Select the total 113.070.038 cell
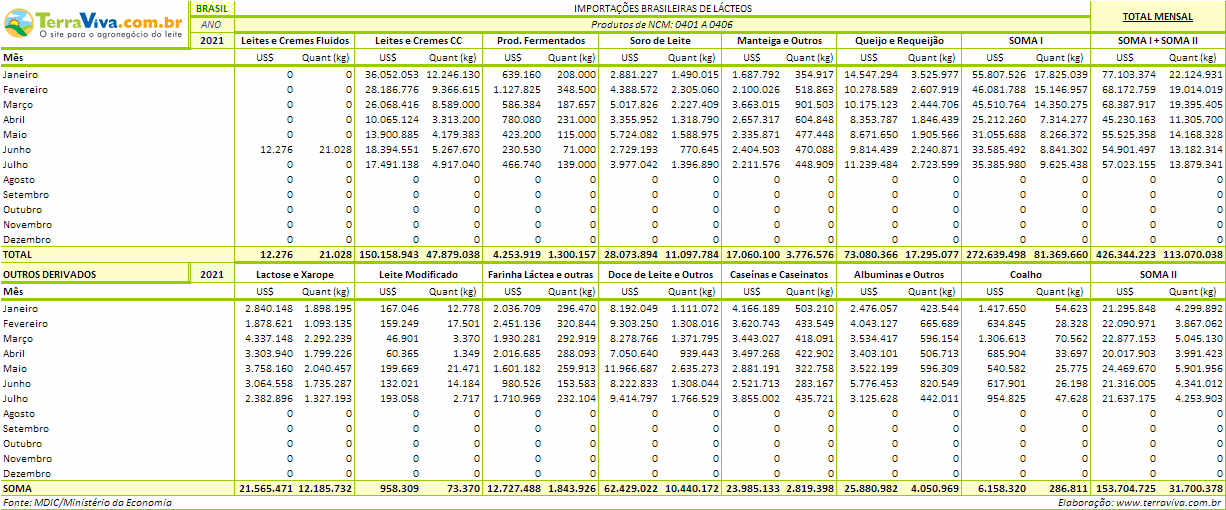 pos(1192,255)
